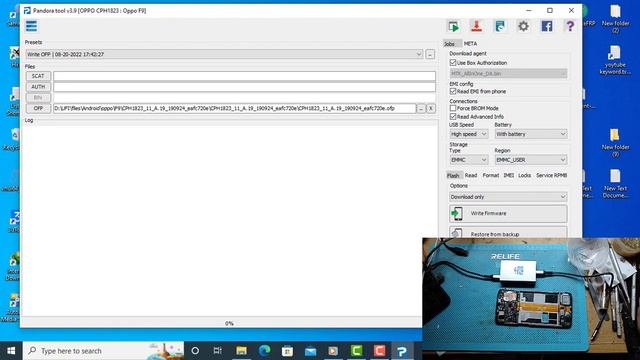
Task: Click the Type here to search box
Action: coord(104,351)
